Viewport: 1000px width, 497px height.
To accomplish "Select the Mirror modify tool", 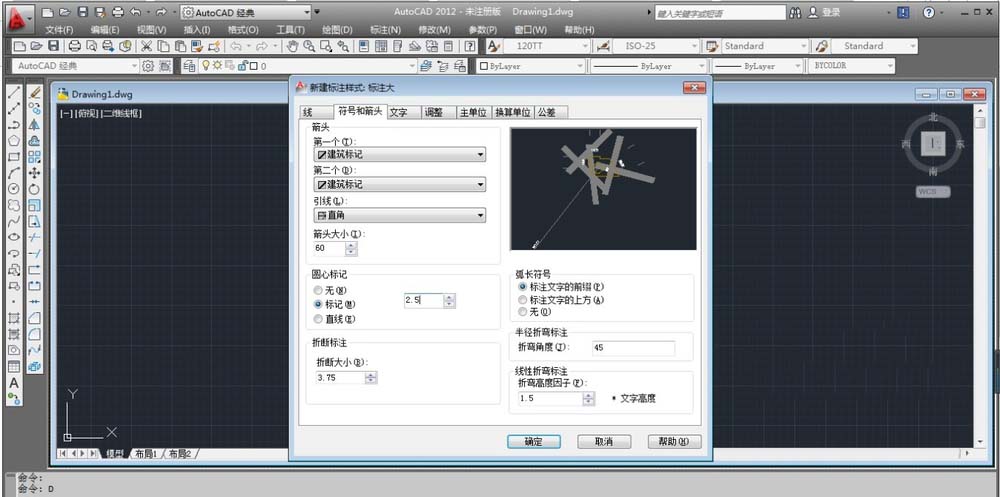I will (x=34, y=124).
